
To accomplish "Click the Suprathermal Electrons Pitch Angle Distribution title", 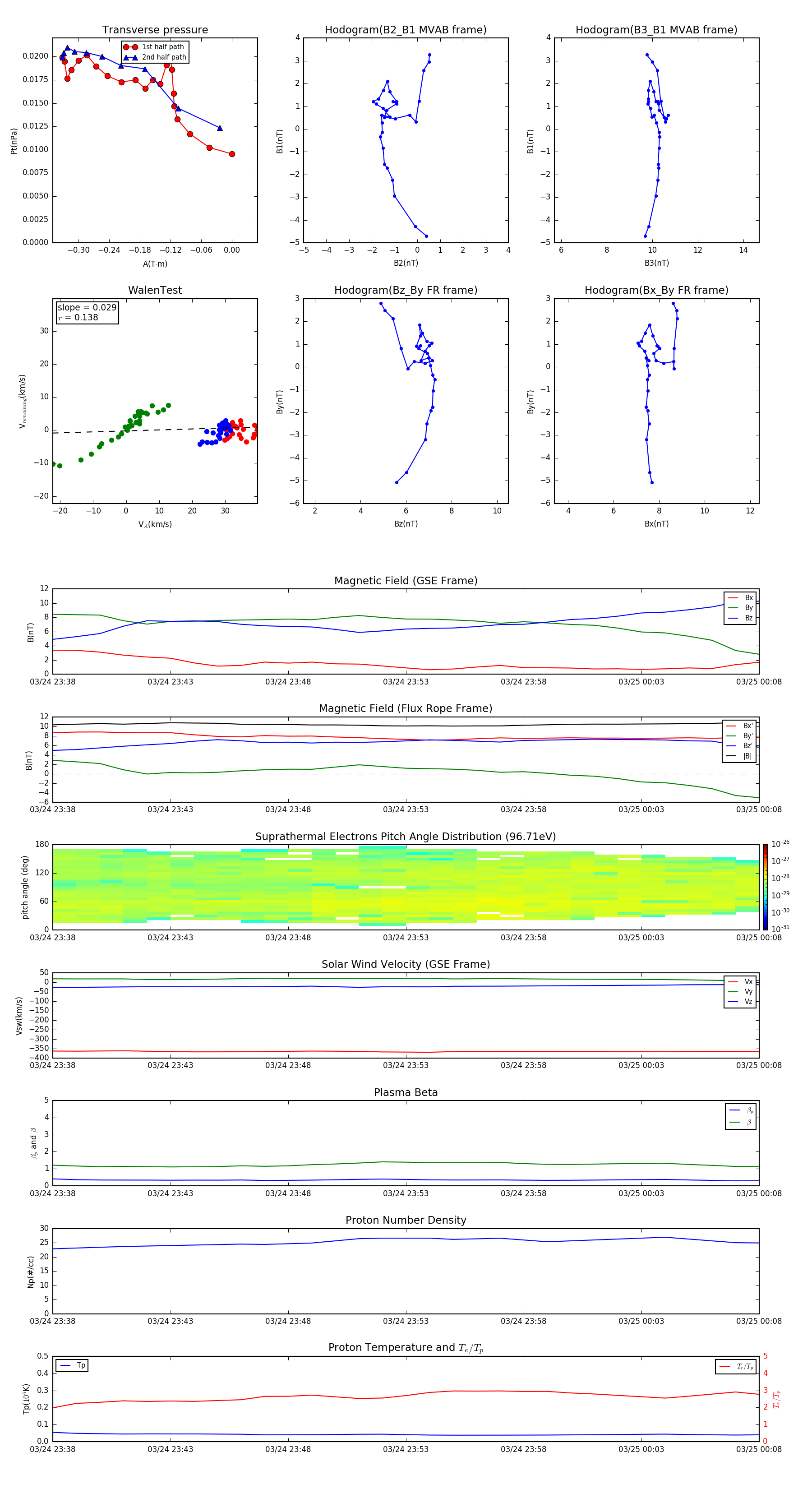I will point(406,837).
